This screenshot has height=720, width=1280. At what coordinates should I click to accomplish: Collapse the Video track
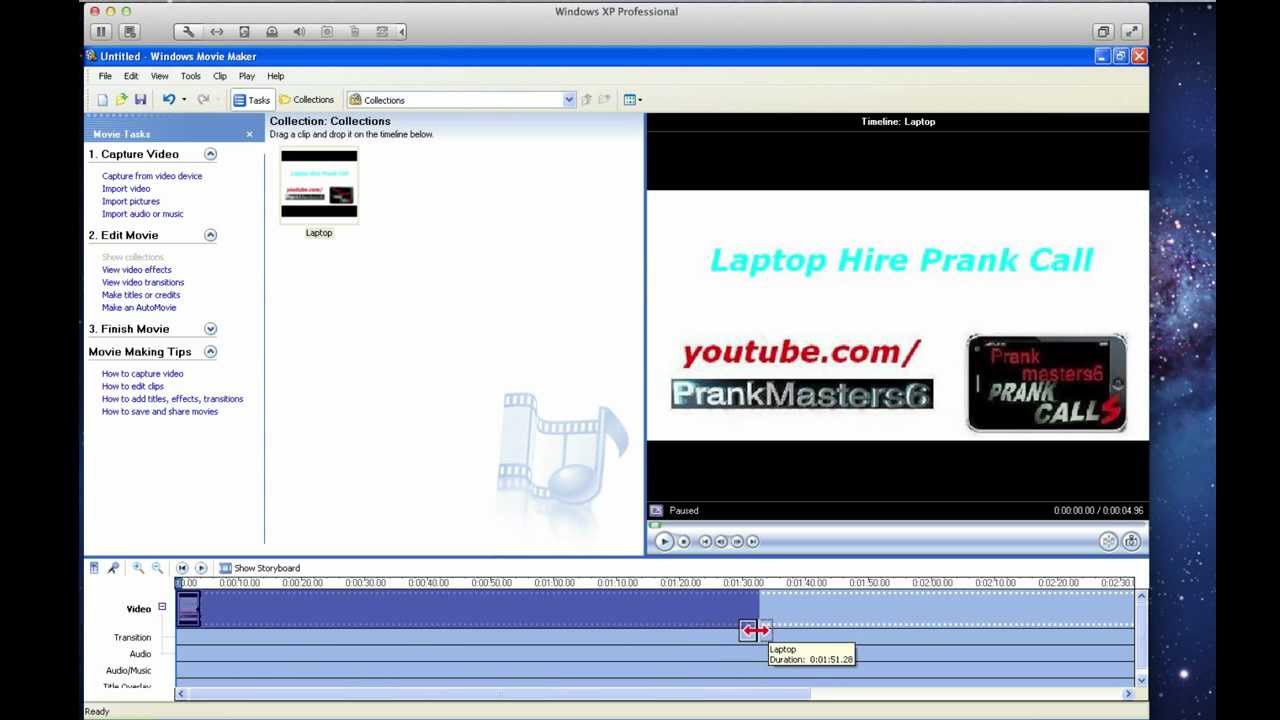point(162,607)
